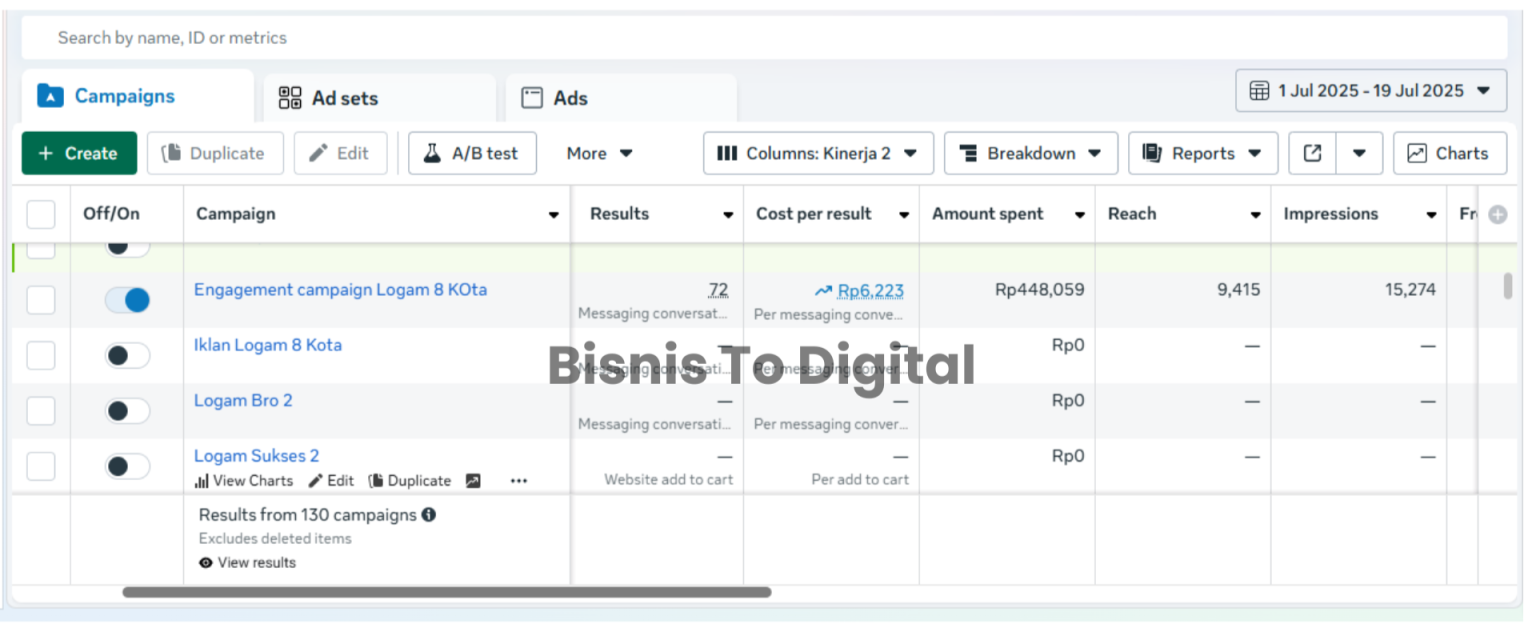Open the Columns: Kinerja 2 dropdown
1536x636 pixels.
(818, 153)
